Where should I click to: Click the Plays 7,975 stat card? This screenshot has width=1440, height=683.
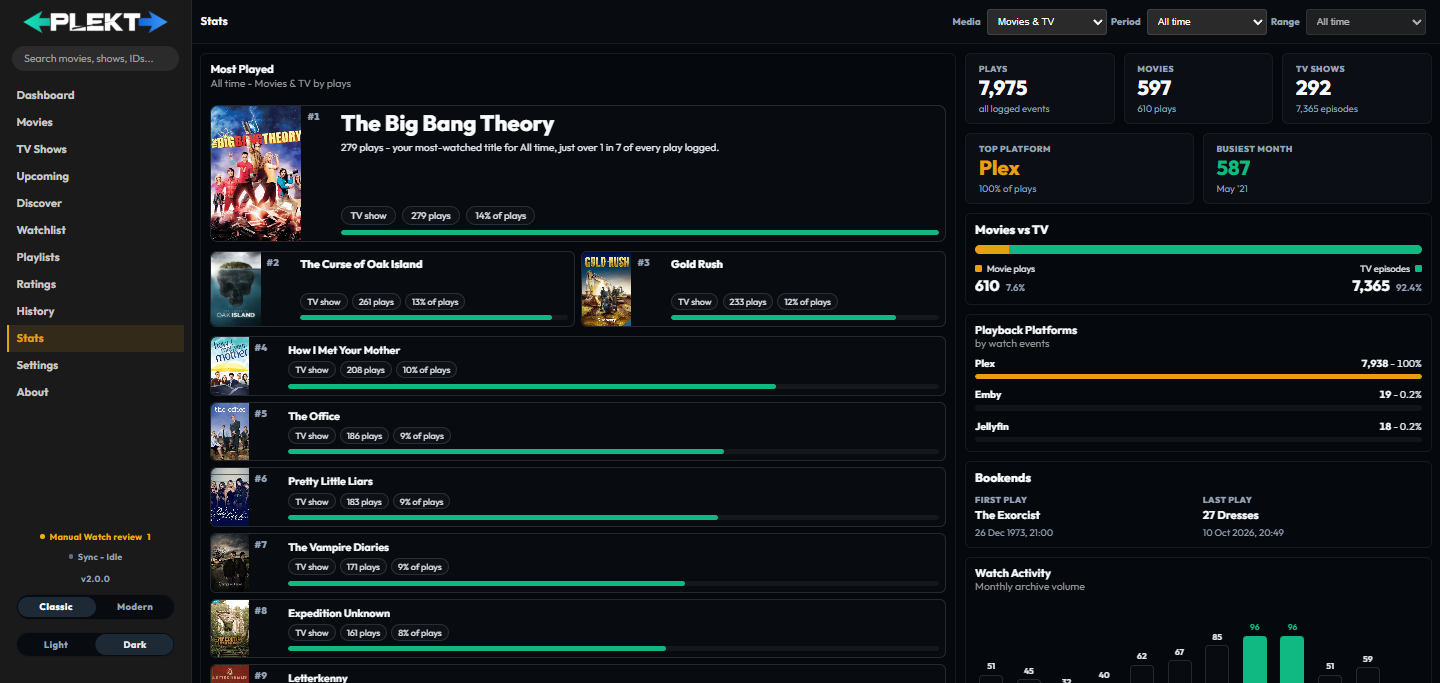click(x=1040, y=88)
